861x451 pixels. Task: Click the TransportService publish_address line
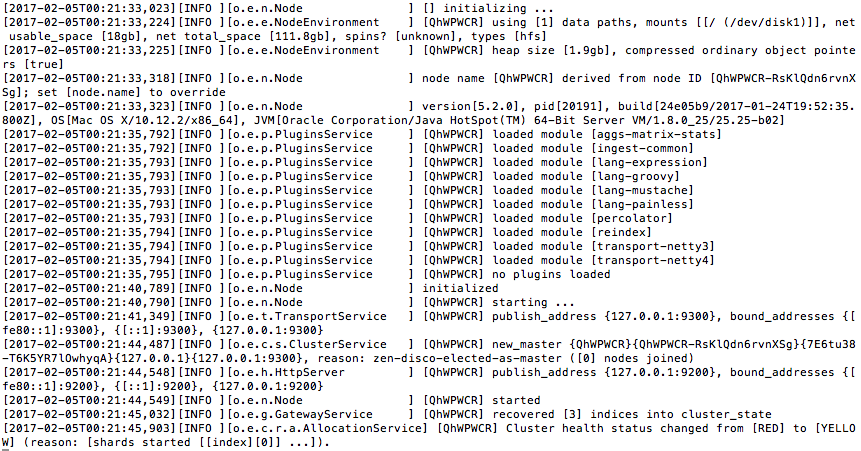tap(429, 324)
